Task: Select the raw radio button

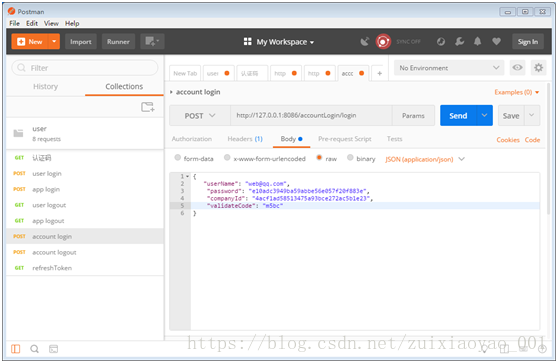Action: [x=319, y=158]
